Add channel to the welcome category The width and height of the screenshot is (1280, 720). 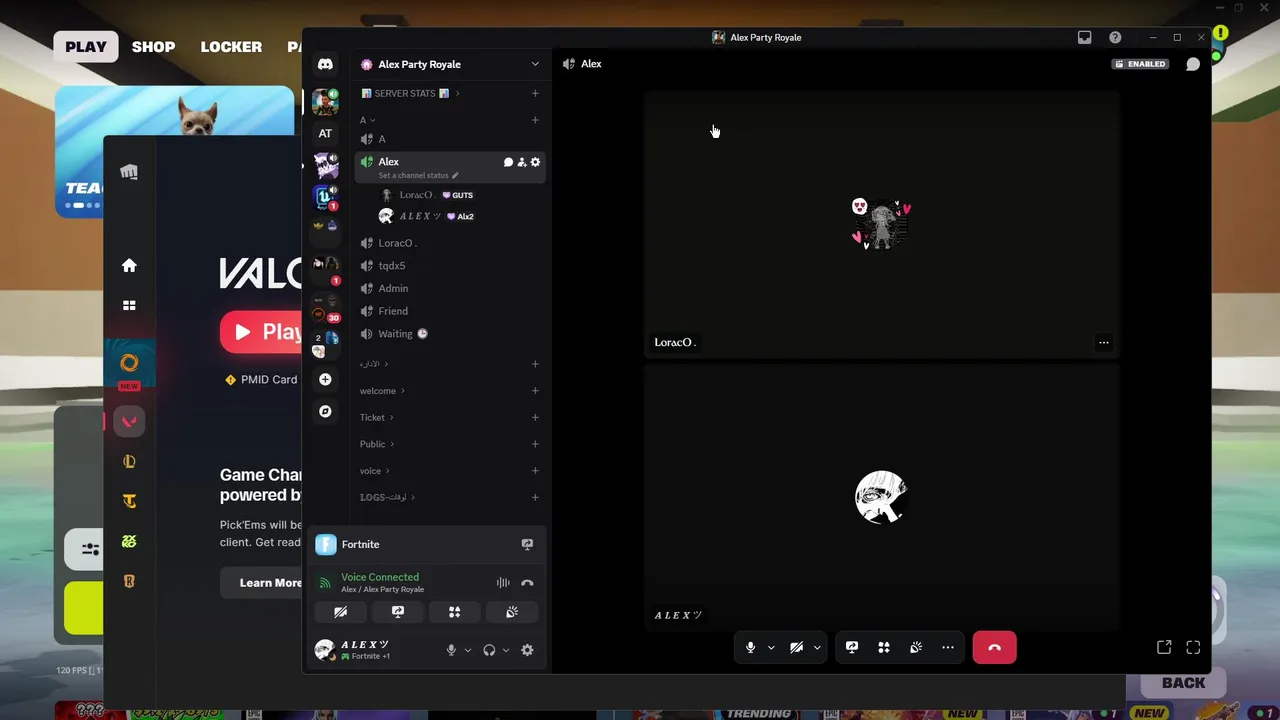click(x=535, y=391)
